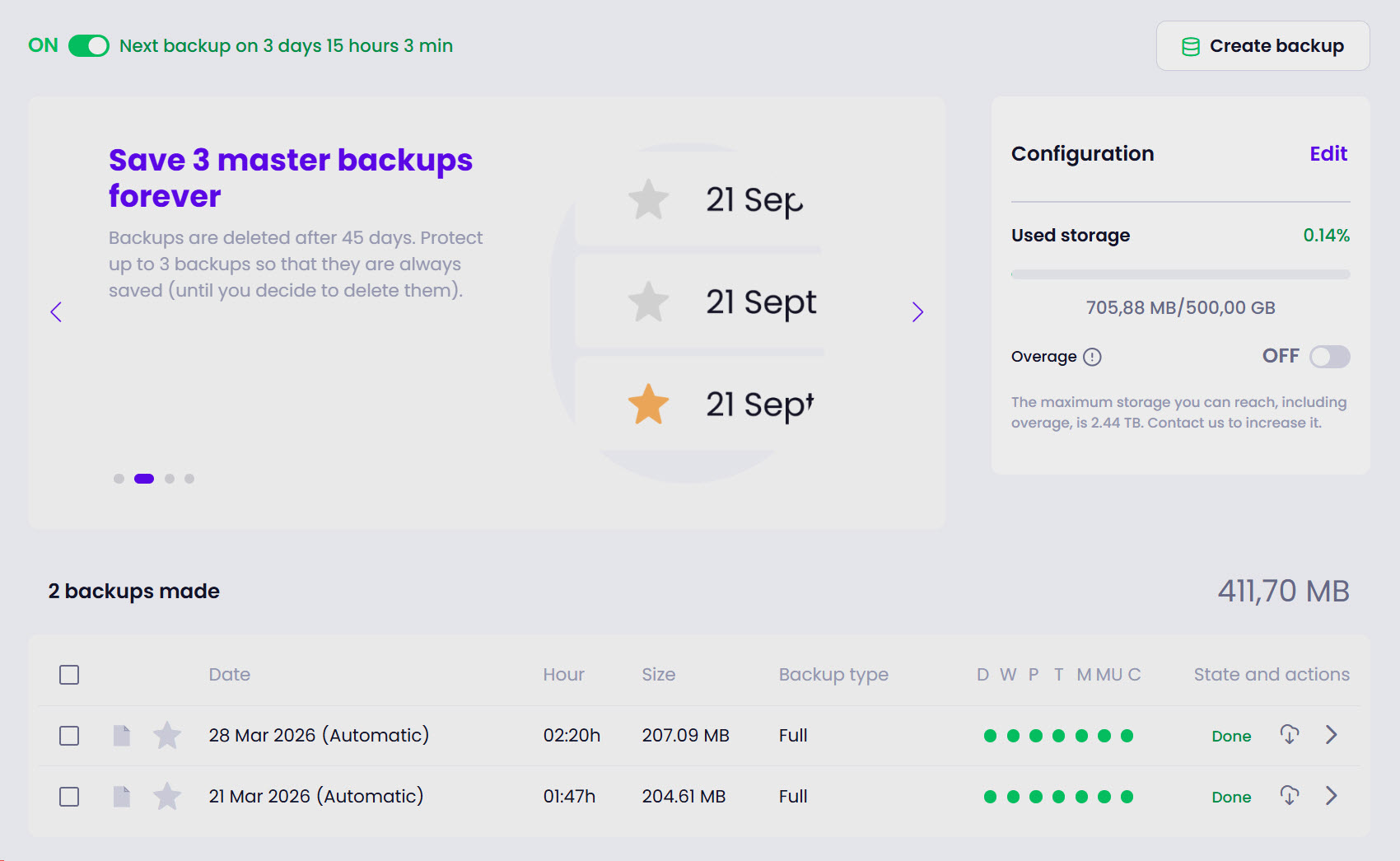Expand details for the 21 Mar 2026 backup

point(1331,796)
